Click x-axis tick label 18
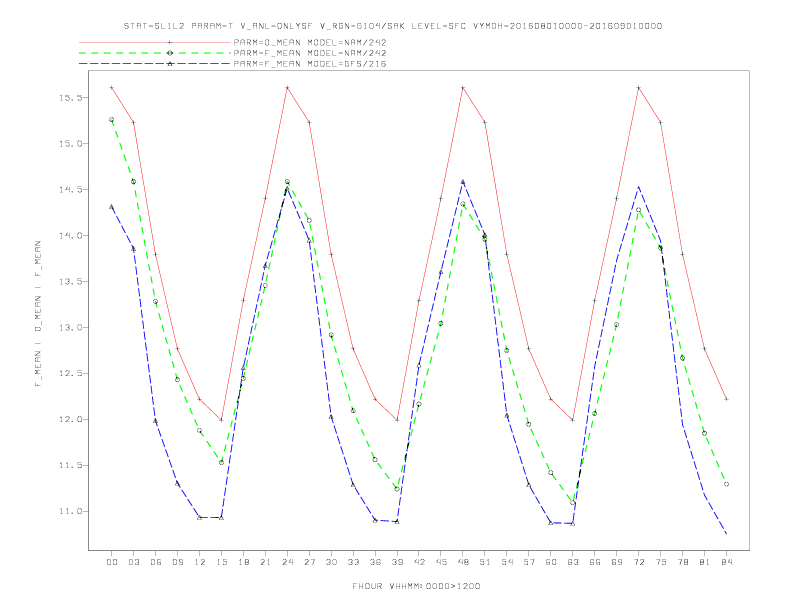Image resolution: width=792 pixels, height=612 pixels. coord(243,562)
